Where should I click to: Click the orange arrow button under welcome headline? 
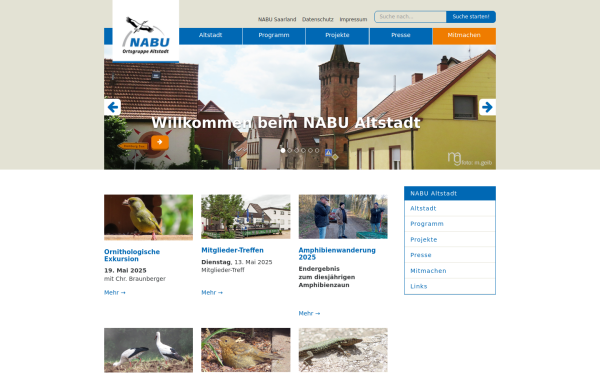pos(160,142)
